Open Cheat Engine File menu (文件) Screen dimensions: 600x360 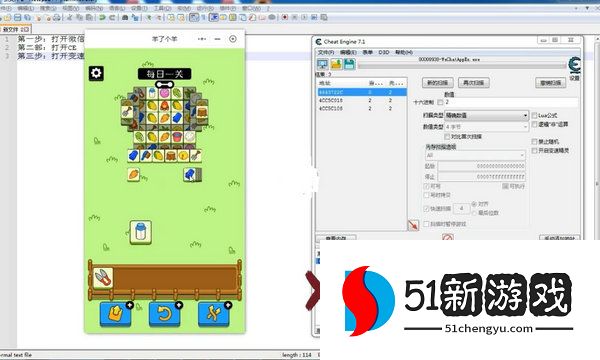coord(326,52)
